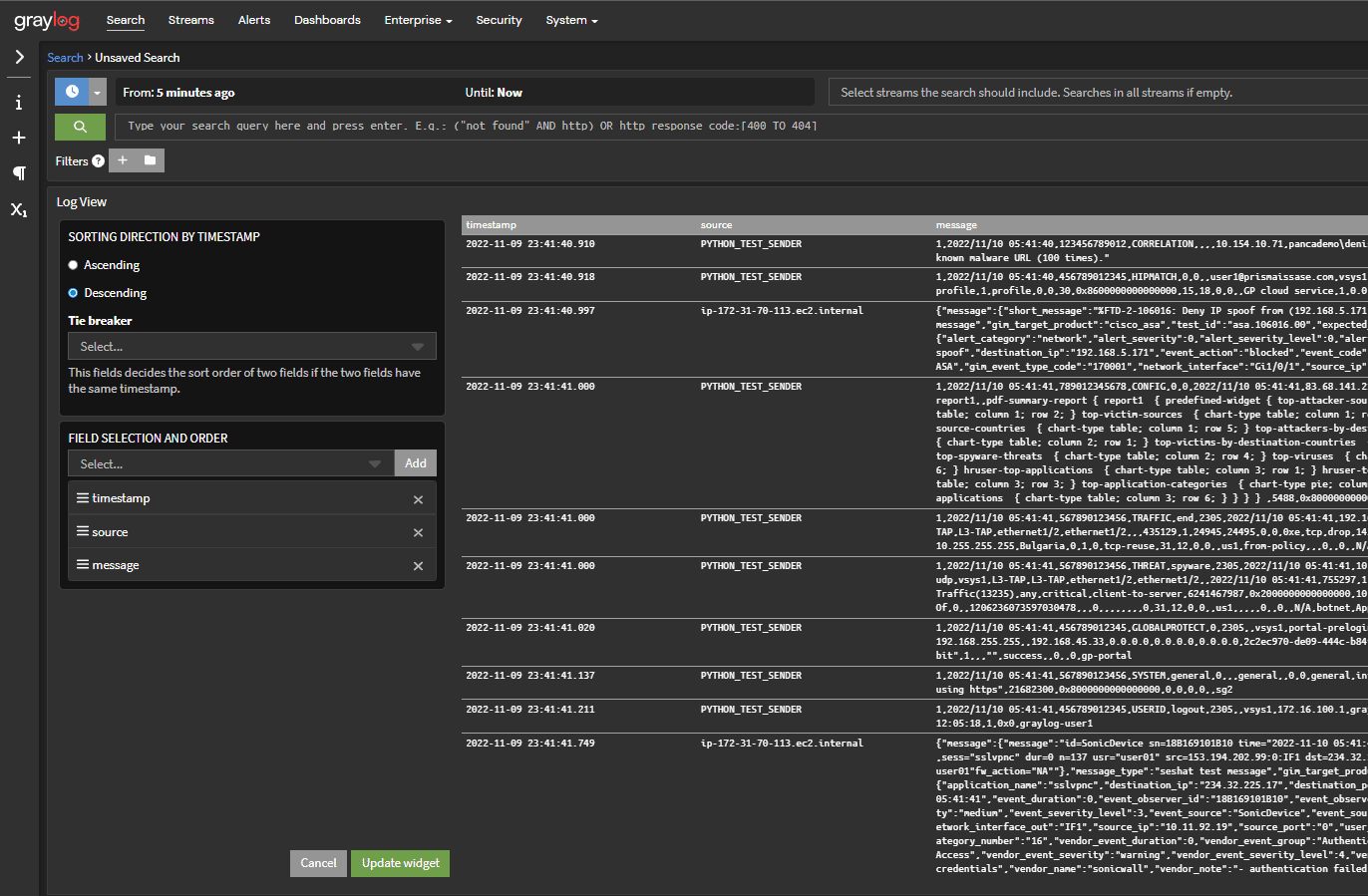
Task: Open the sidebar paragraph highlighting icon
Action: point(19,173)
